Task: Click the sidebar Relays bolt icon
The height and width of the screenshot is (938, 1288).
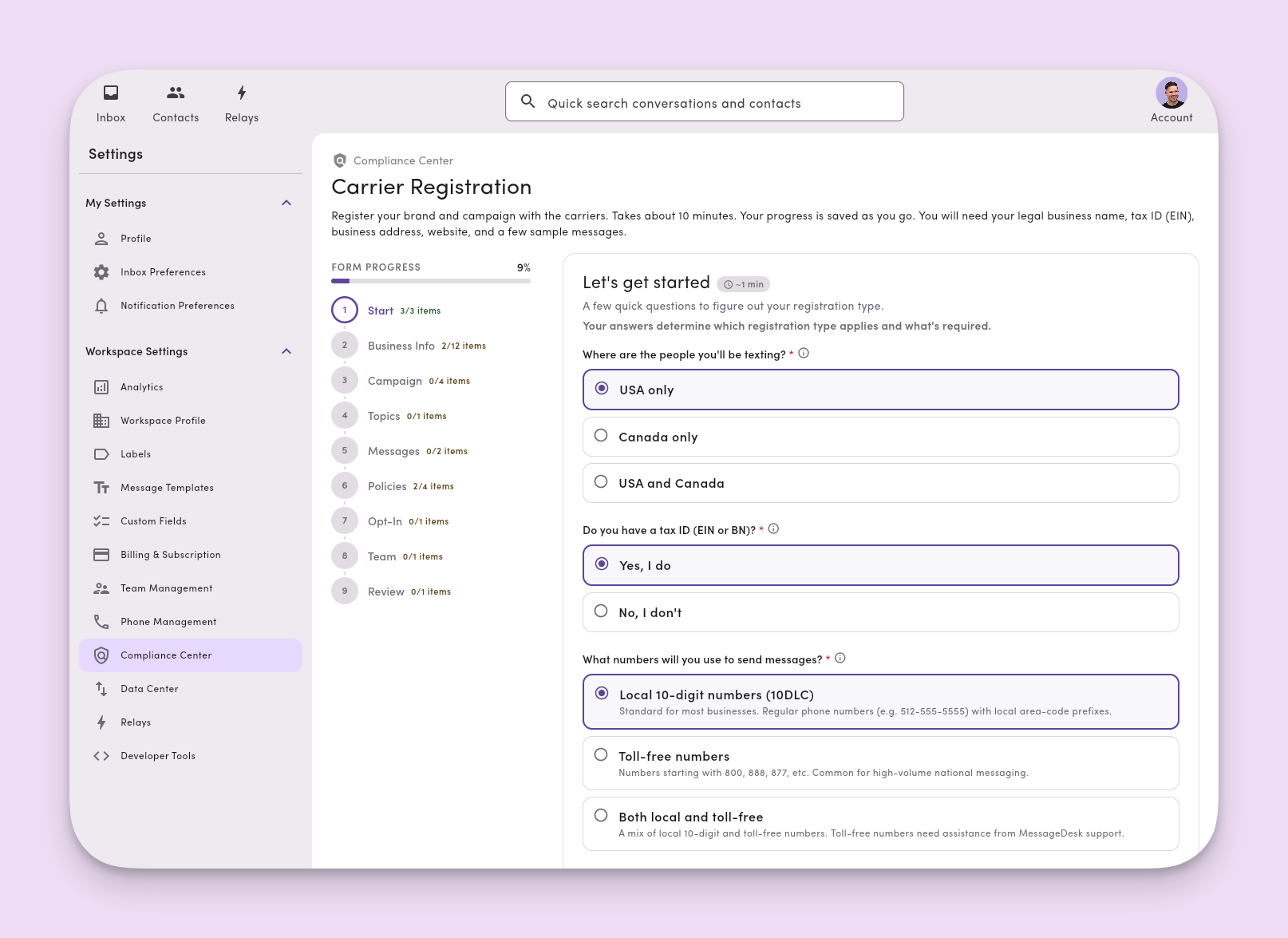Action: [101, 722]
